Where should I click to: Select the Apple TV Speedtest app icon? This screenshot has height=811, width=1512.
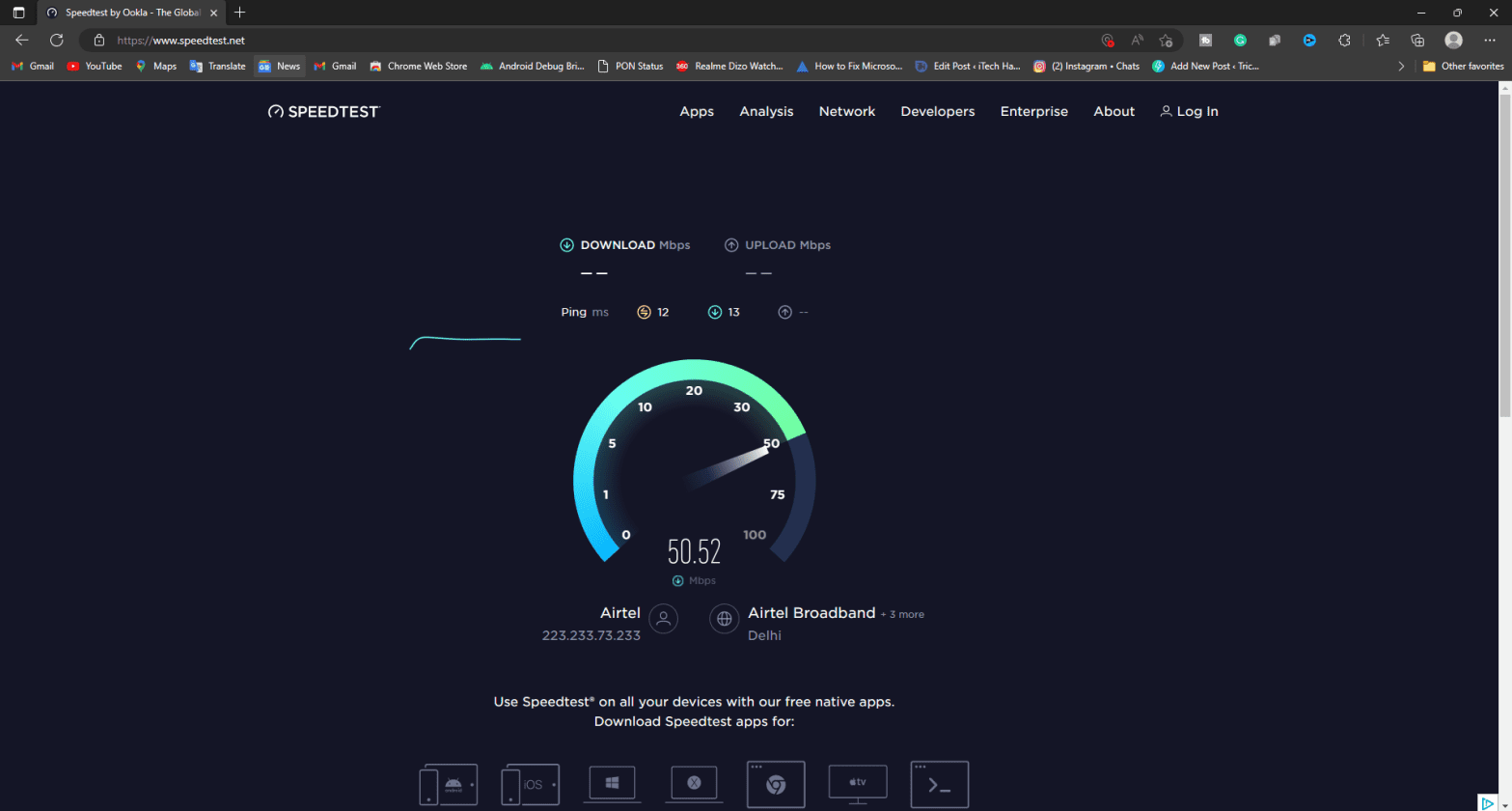click(857, 784)
